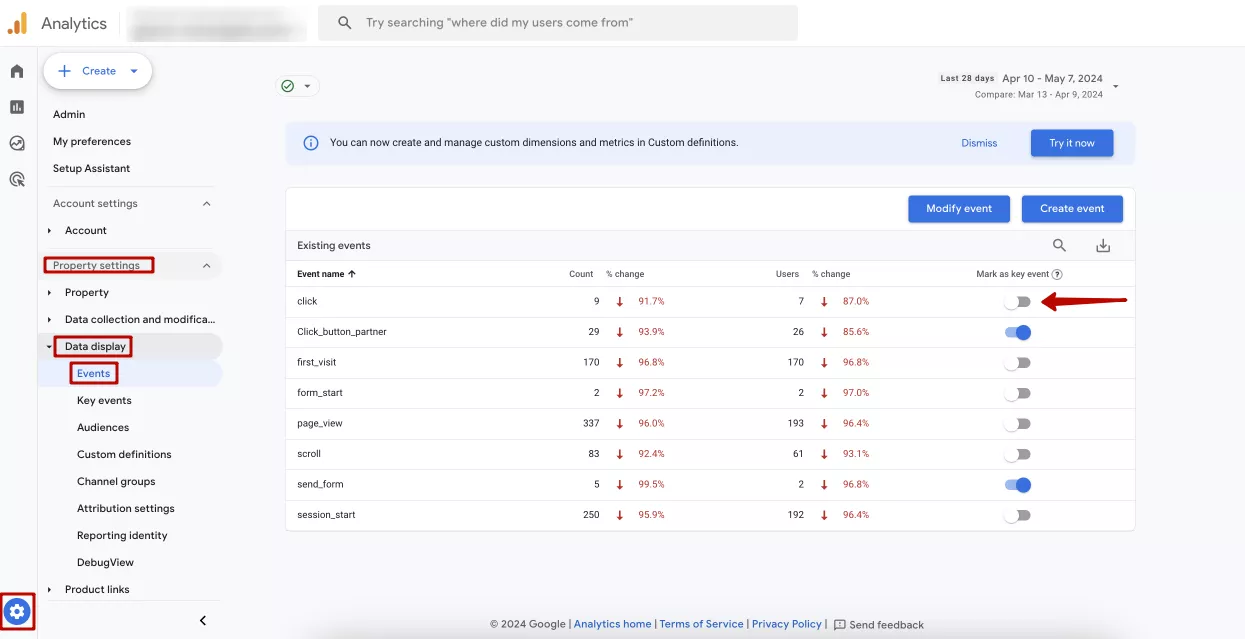This screenshot has width=1245, height=639.
Task: Click Try it now in banner
Action: (1072, 143)
